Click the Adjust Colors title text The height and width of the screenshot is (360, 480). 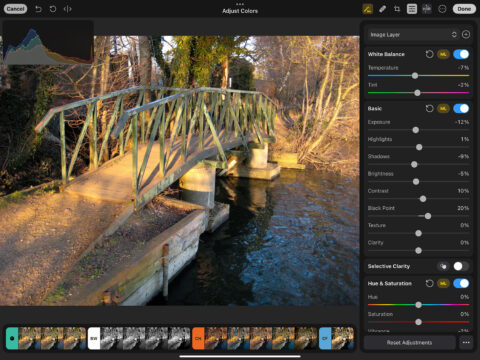[240, 11]
